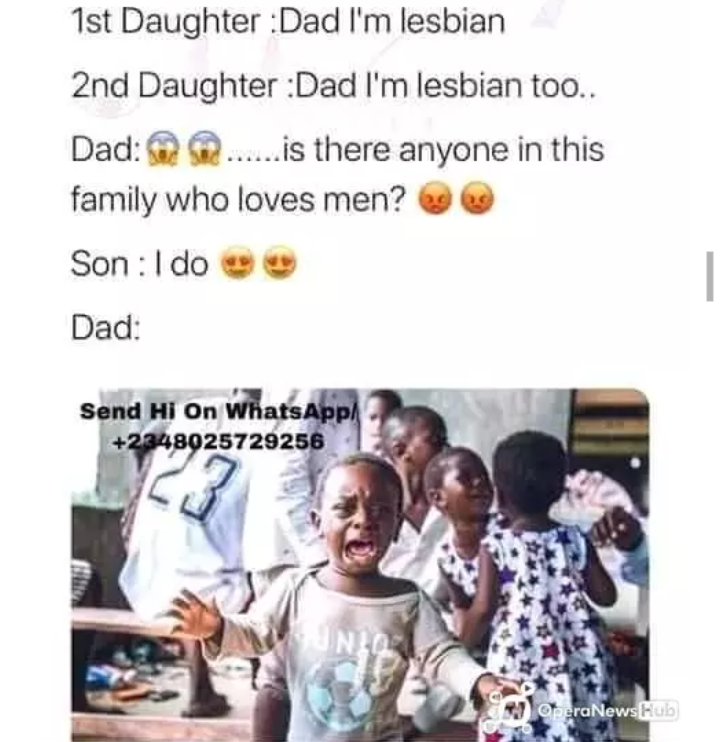The width and height of the screenshot is (720, 742).
Task: Click the second screaming face emoji
Action: [x=204, y=149]
